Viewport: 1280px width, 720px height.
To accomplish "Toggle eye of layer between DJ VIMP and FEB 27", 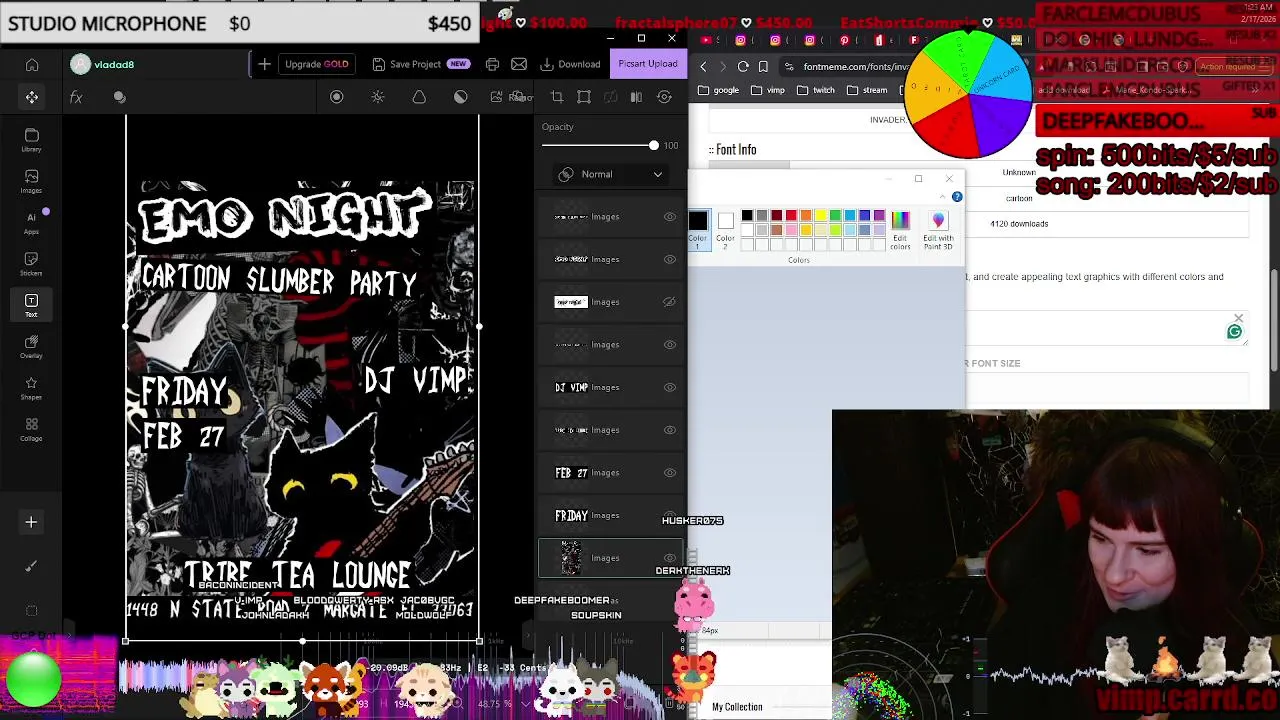I will 670,430.
